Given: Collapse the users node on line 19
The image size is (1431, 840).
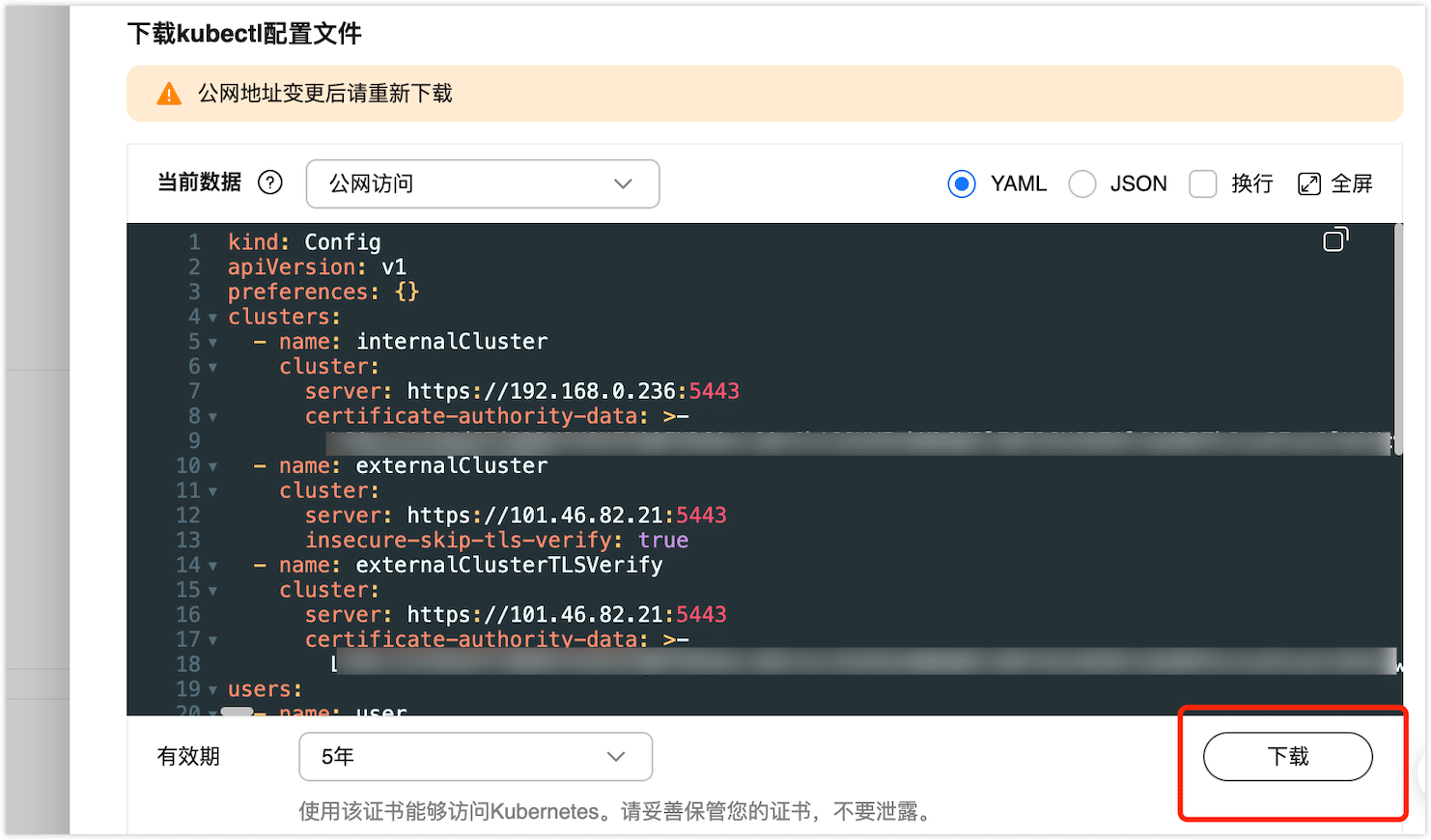Looking at the screenshot, I should pyautogui.click(x=211, y=689).
